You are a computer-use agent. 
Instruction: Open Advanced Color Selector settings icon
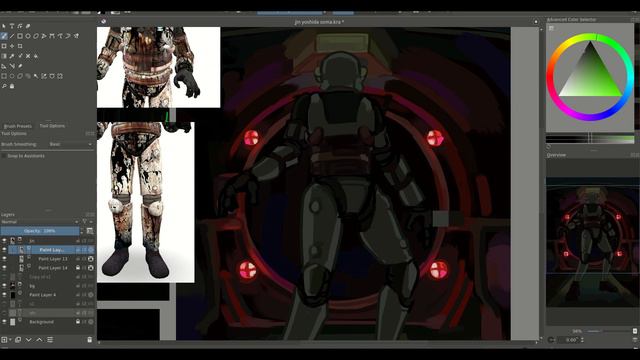tap(551, 28)
